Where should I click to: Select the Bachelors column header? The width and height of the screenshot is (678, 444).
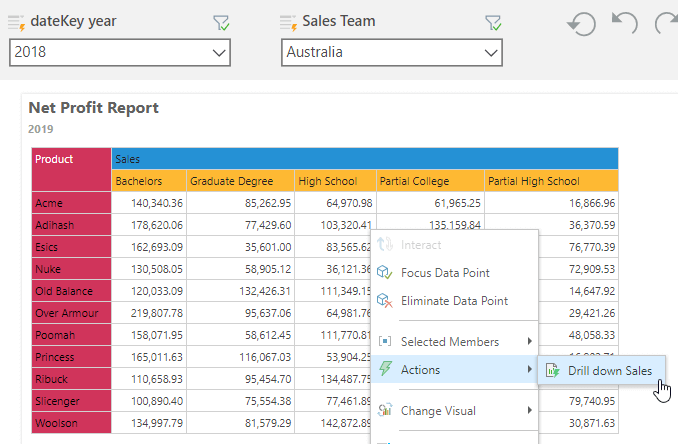149,181
